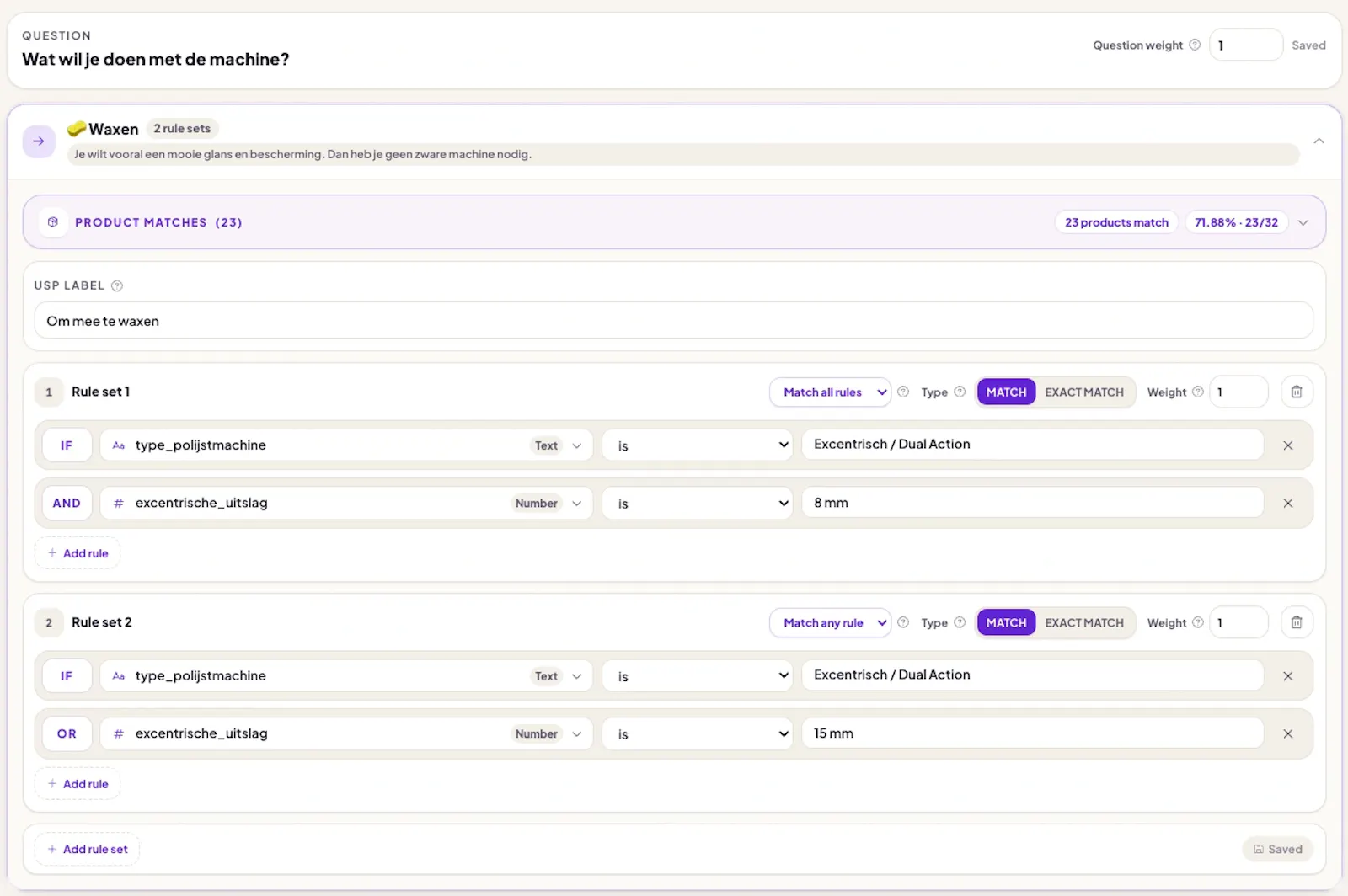This screenshot has height=896, width=1348.
Task: Select MATCH type in Rule set 1
Action: (1006, 392)
